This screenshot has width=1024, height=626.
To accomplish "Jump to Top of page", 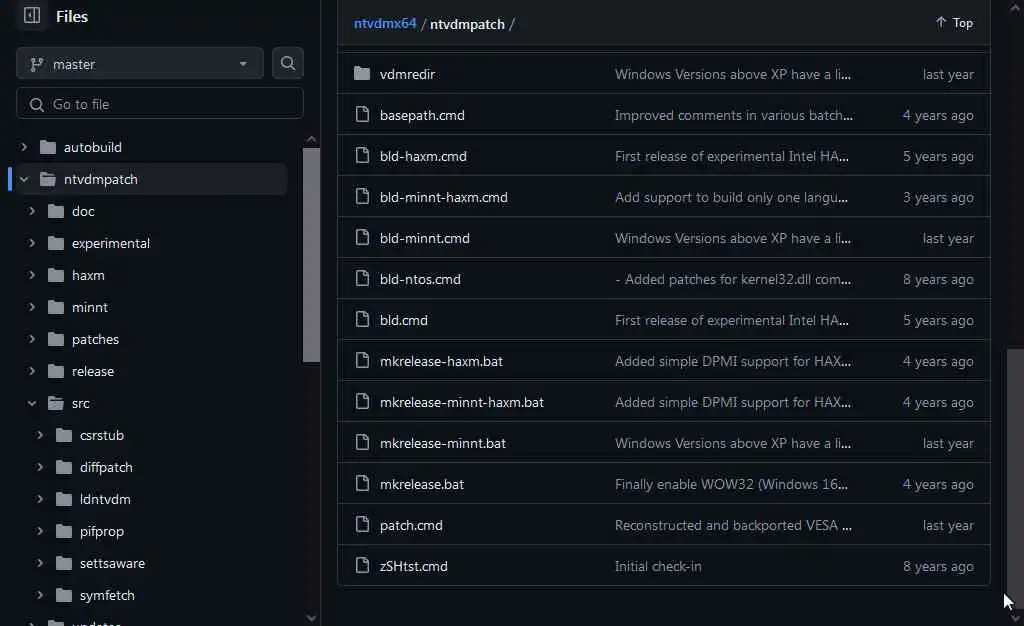I will [x=954, y=23].
